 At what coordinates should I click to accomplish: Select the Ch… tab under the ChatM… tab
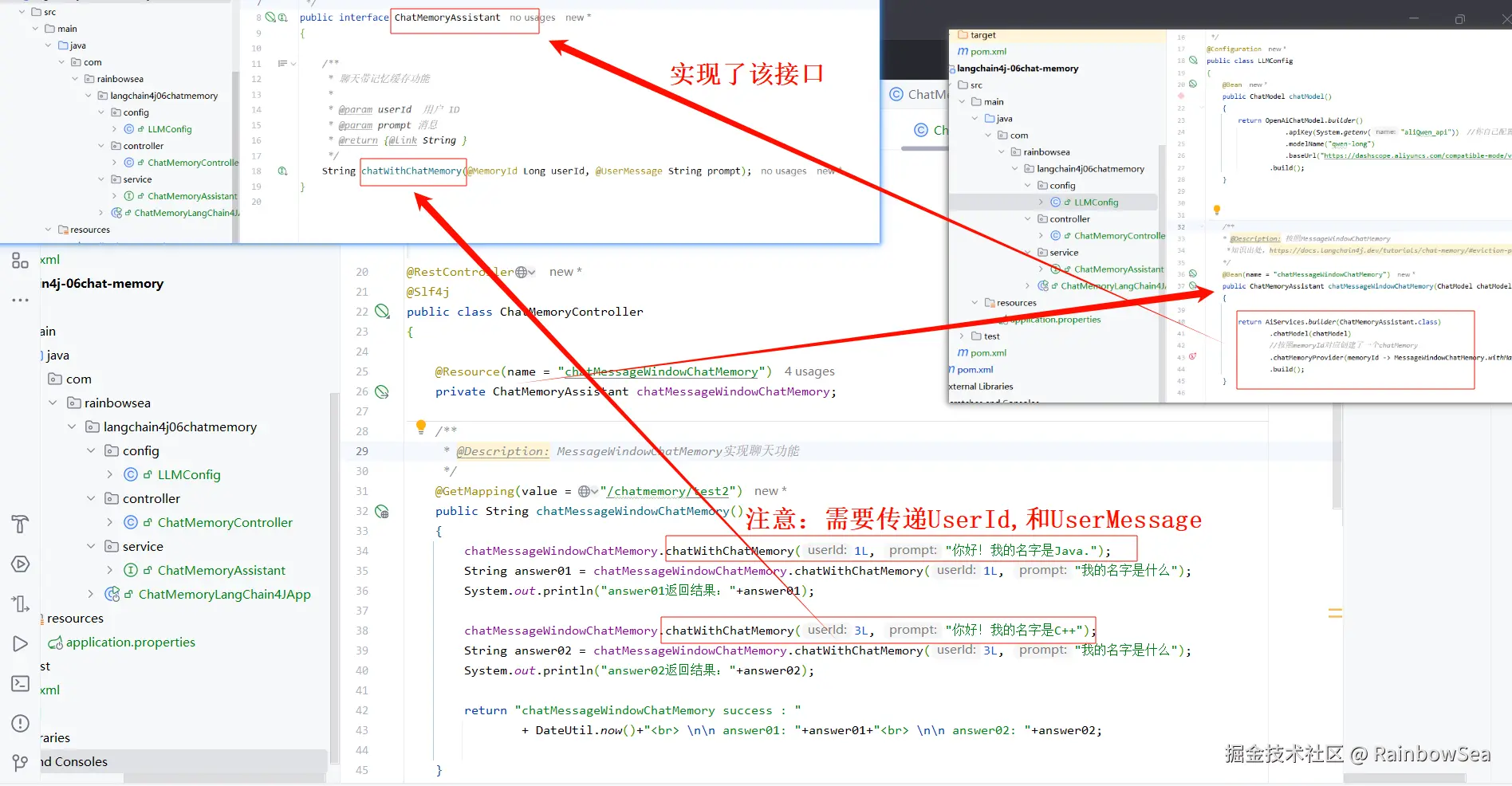[931, 130]
